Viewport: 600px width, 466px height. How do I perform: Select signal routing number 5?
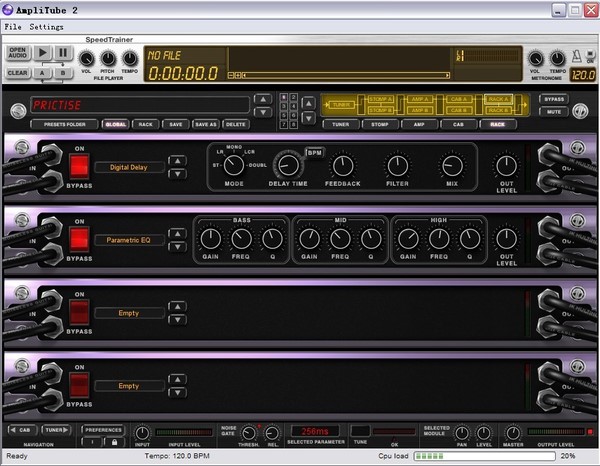click(284, 115)
